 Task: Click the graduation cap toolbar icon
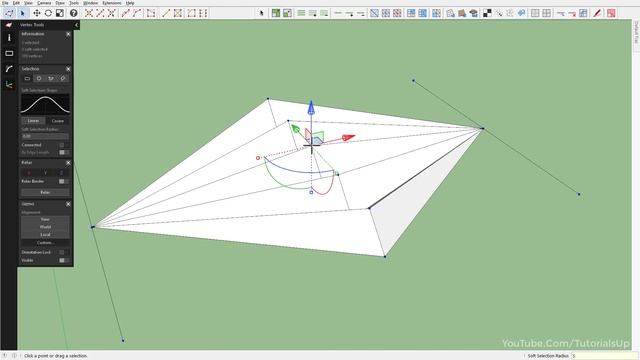[x=473, y=13]
